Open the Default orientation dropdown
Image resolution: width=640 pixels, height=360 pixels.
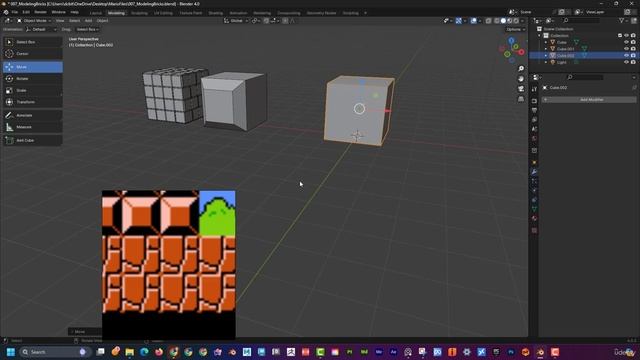pos(41,29)
